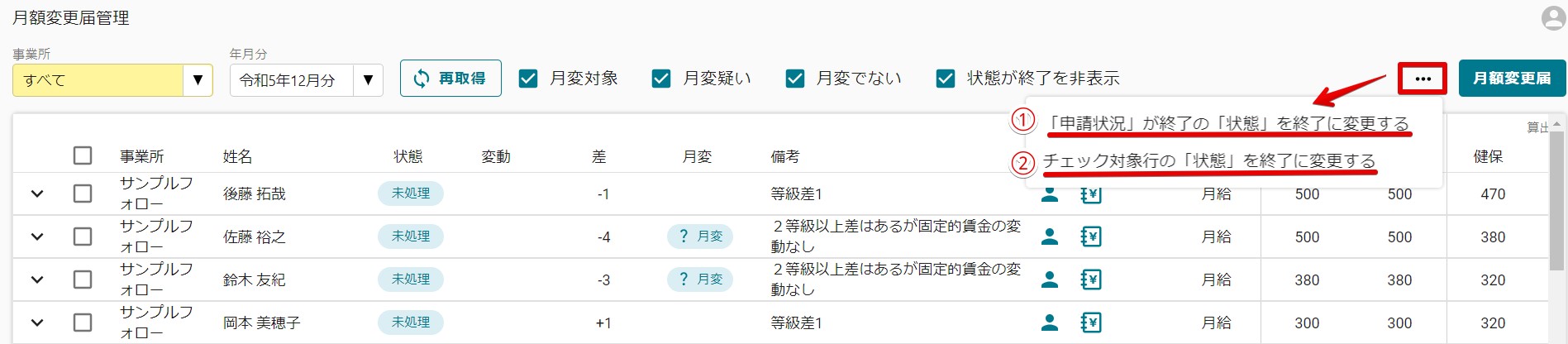The width and height of the screenshot is (1568, 344).
Task: Click the three-dots more options button
Action: pyautogui.click(x=1423, y=79)
